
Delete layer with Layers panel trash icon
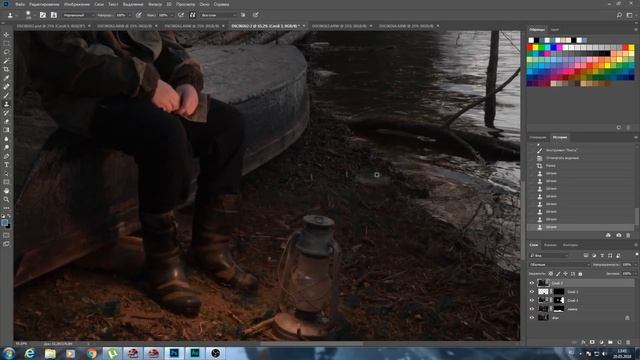point(628,342)
